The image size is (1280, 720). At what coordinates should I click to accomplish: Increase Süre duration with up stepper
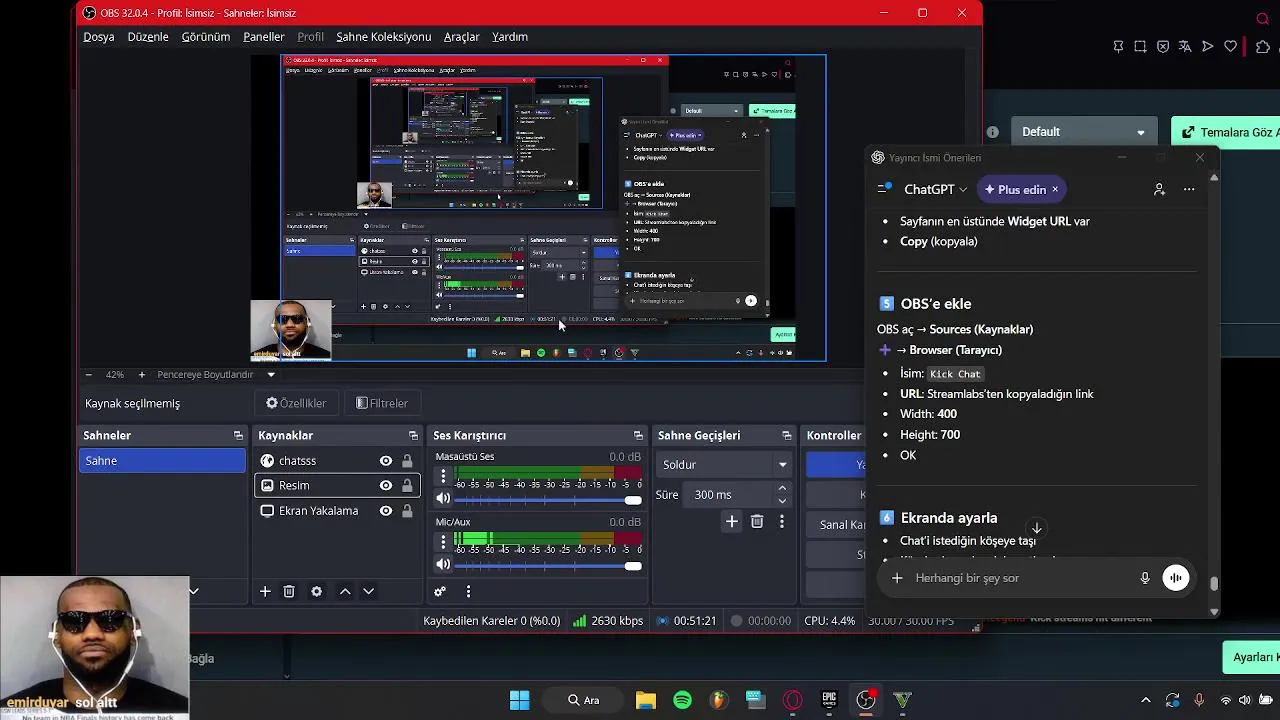782,488
